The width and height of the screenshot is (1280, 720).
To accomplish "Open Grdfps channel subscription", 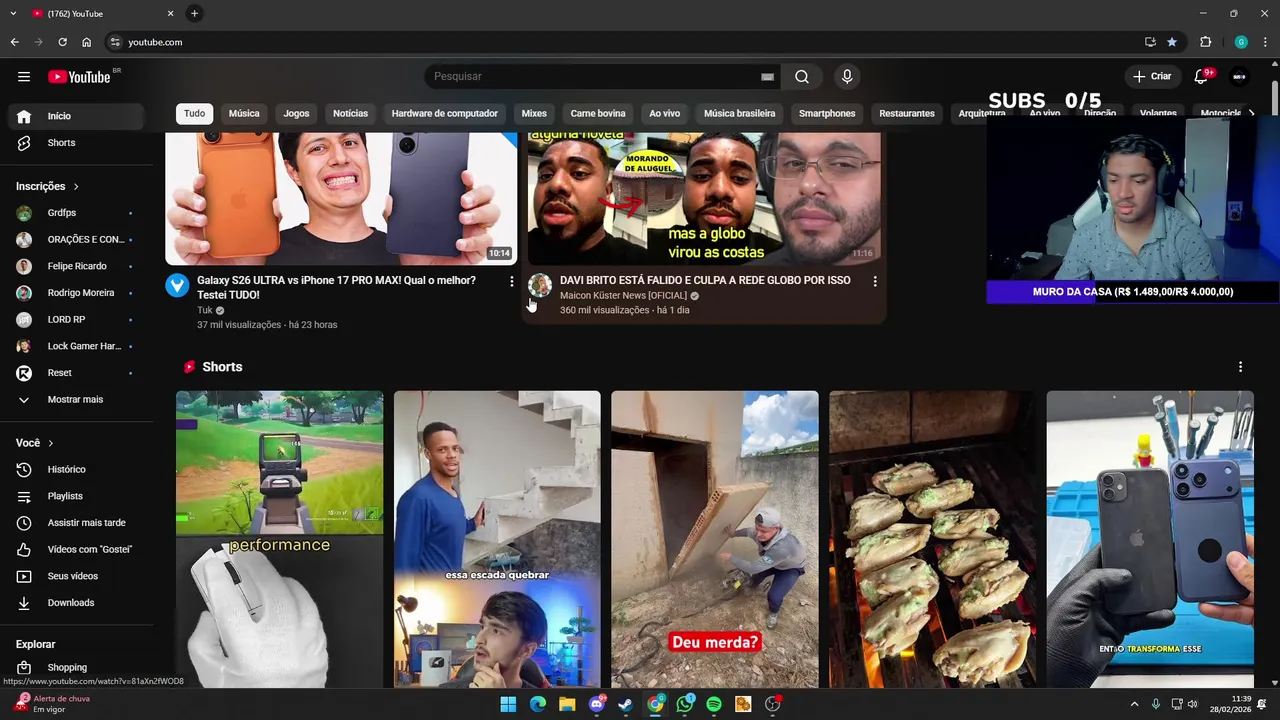I will pyautogui.click(x=75, y=213).
